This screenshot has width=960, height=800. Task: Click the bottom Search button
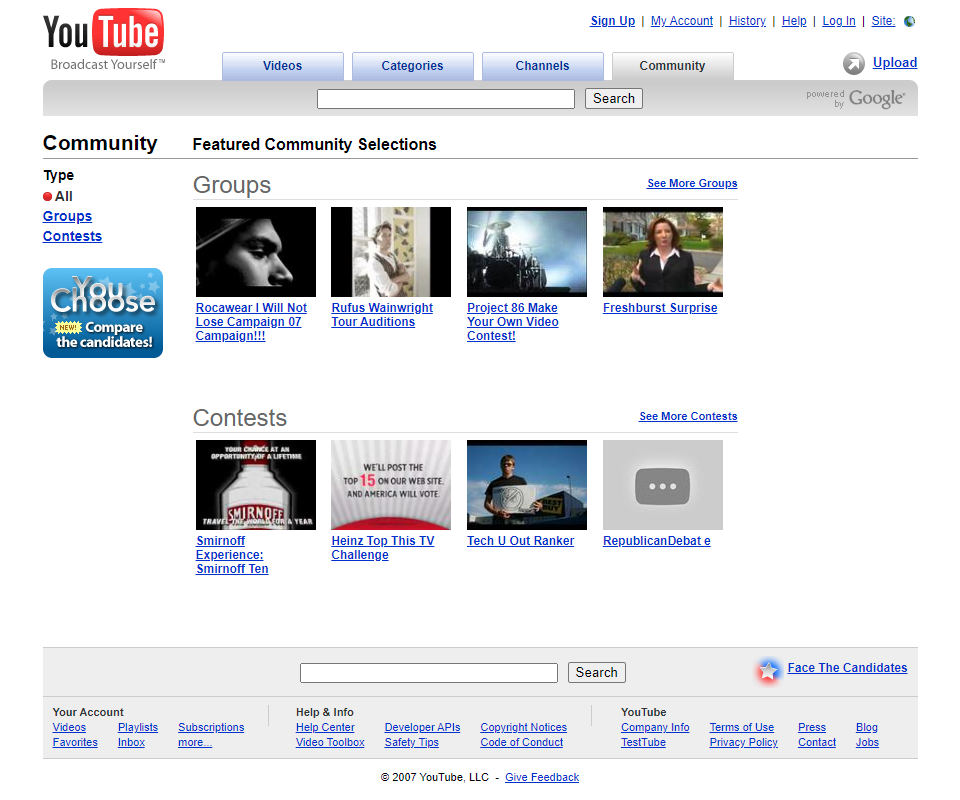click(596, 673)
